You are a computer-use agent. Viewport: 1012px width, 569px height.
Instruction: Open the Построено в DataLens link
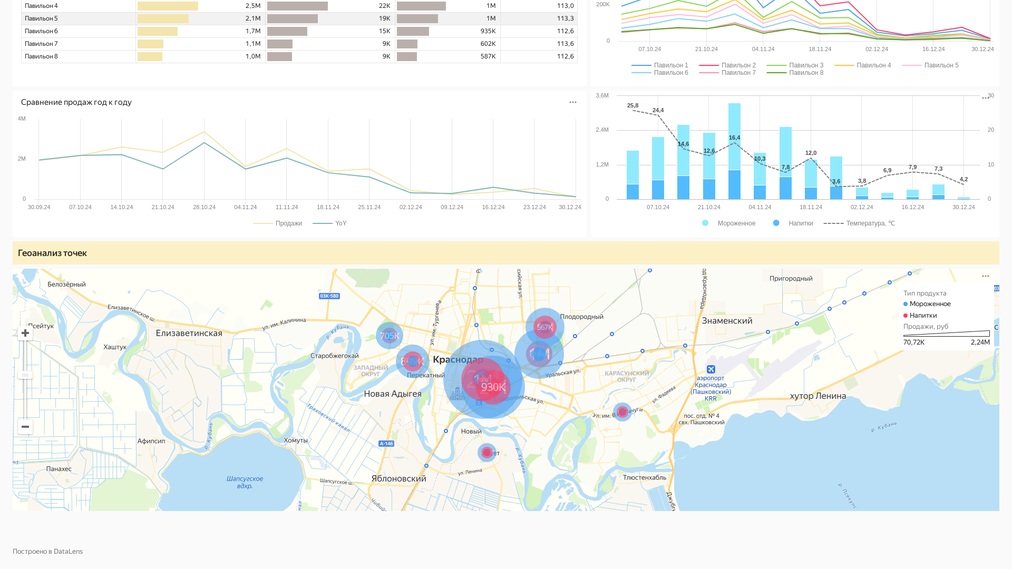pos(48,551)
